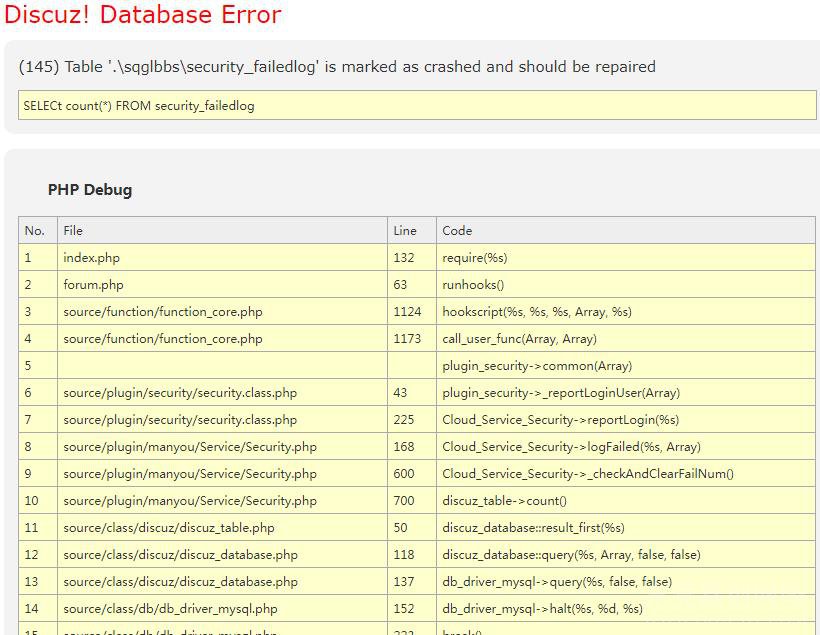The height and width of the screenshot is (635, 820).
Task: Click the "PHP Debug" section heading
Action: pyautogui.click(x=90, y=189)
